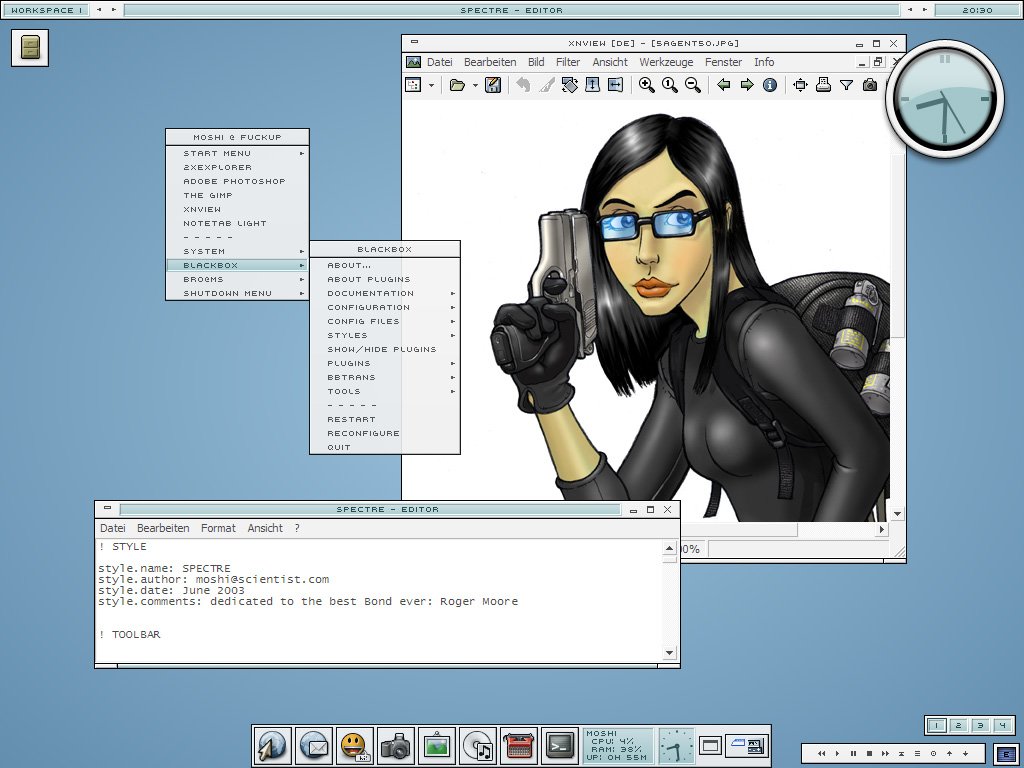The height and width of the screenshot is (768, 1024).
Task: Select Reconfigure in the Blackbox menu
Action: [385, 434]
